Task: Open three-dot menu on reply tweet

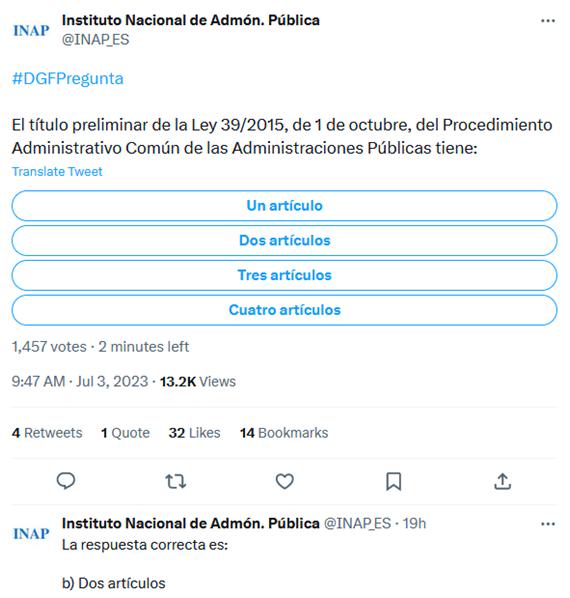Action: point(548,524)
